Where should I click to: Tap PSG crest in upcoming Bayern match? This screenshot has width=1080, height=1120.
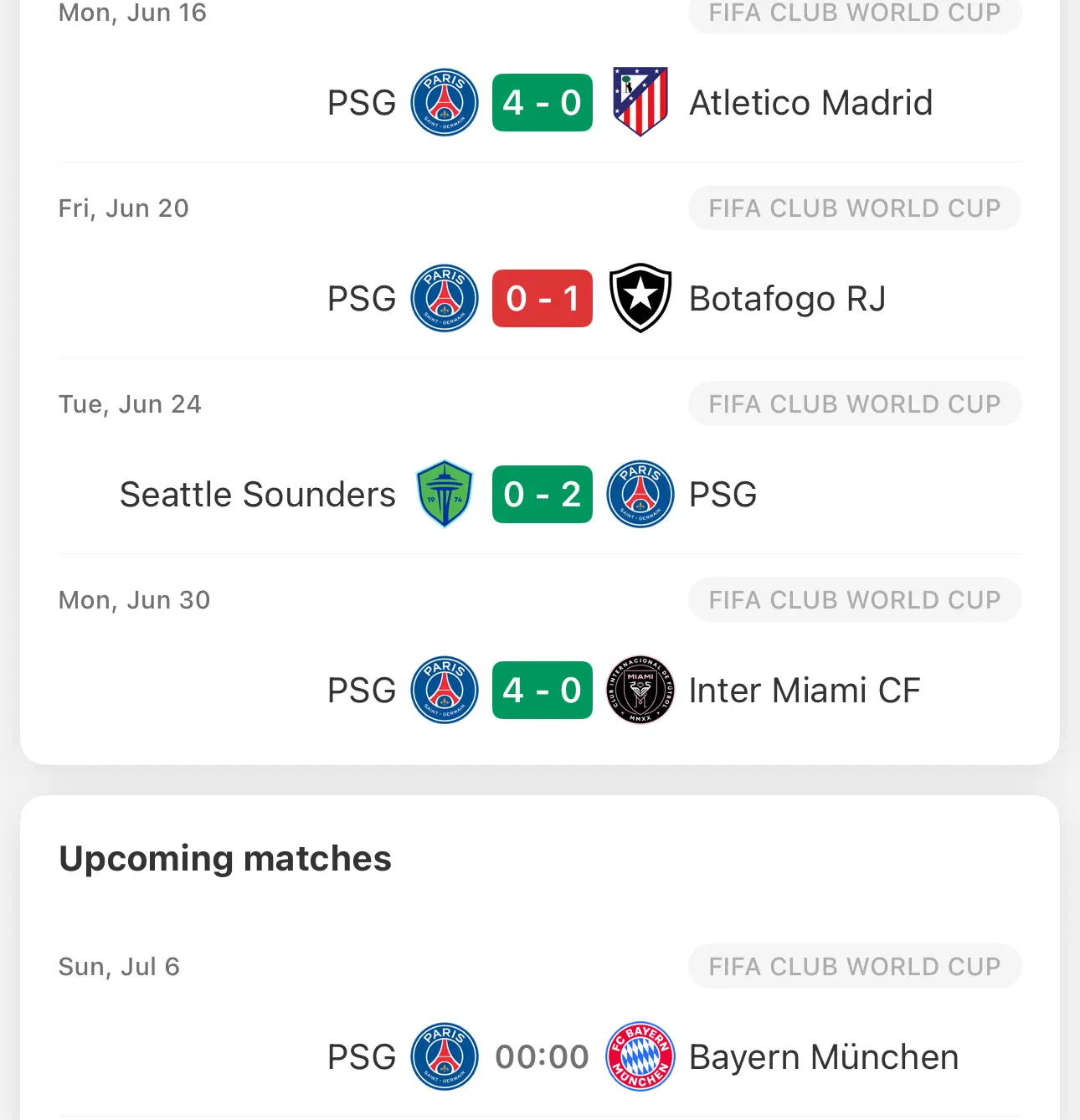pos(445,1056)
